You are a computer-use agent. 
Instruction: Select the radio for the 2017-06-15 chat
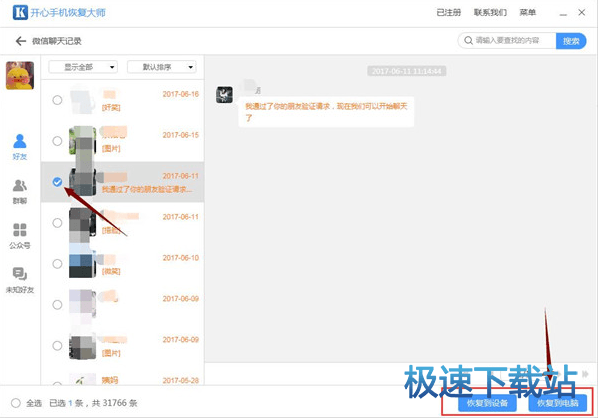coord(57,141)
